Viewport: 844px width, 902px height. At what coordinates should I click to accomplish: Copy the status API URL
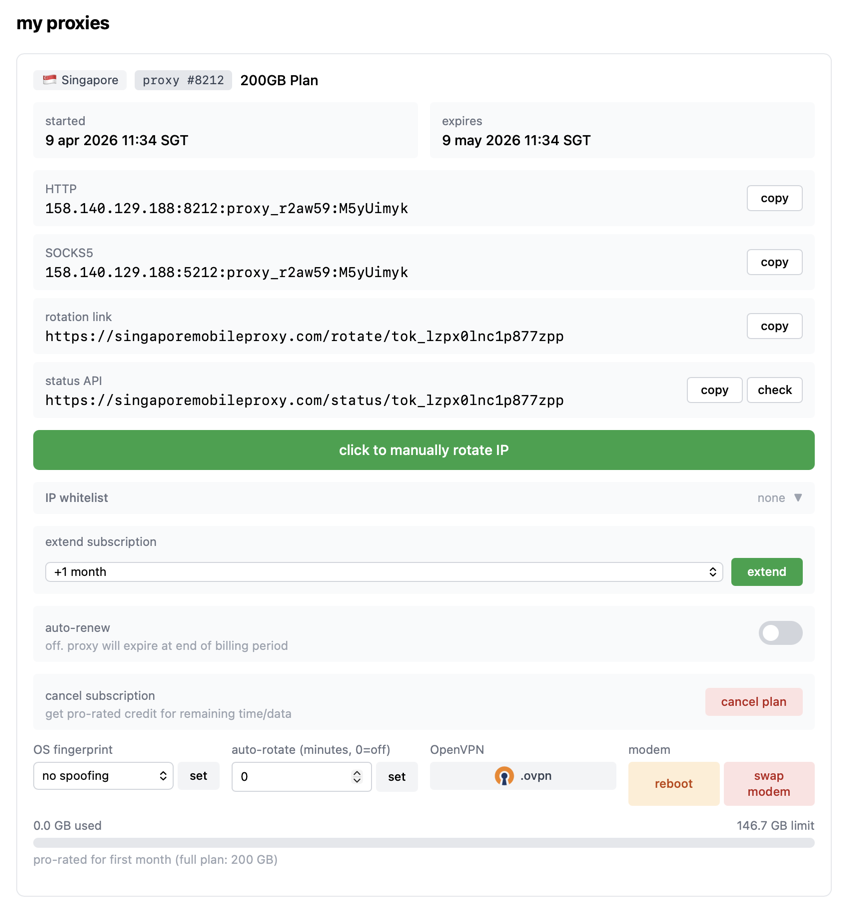click(714, 390)
